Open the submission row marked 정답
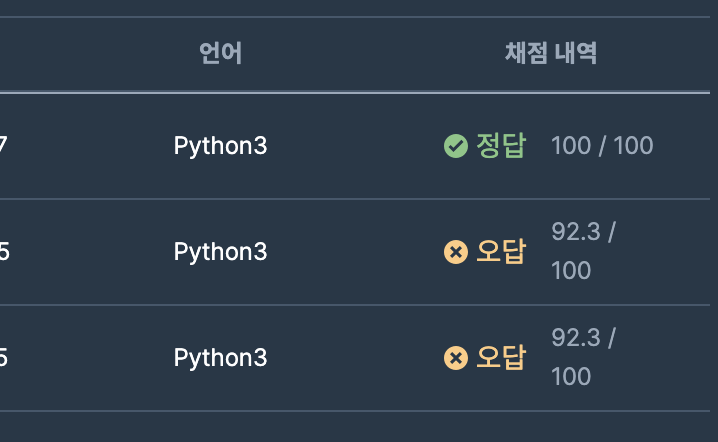The height and width of the screenshot is (442, 718). [x=355, y=146]
